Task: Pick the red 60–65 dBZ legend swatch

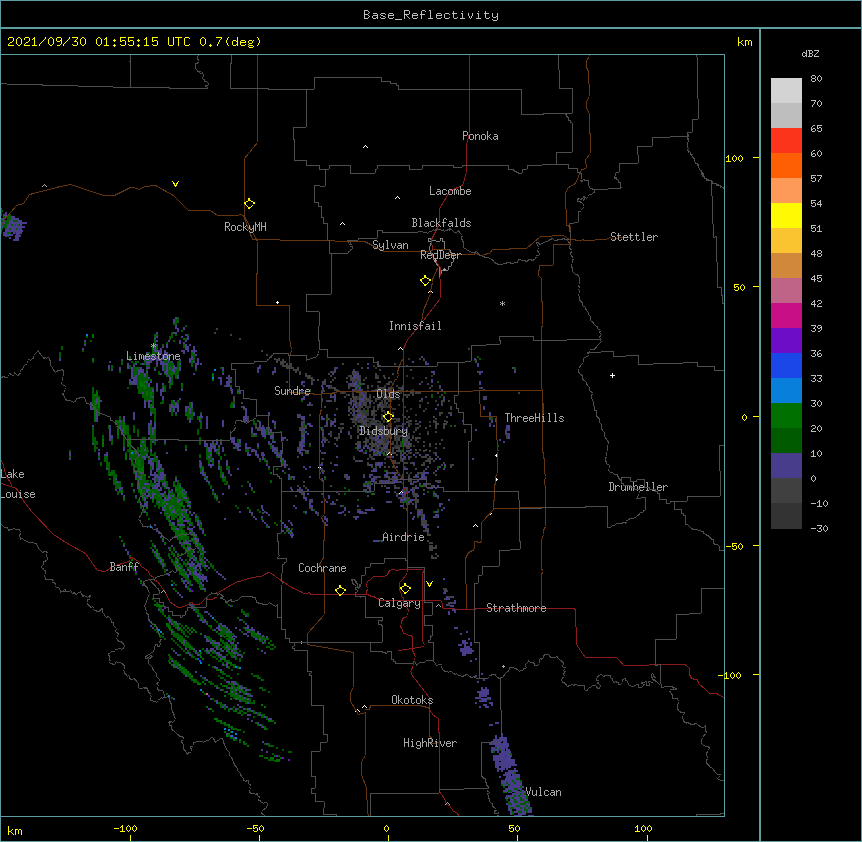Action: (x=786, y=141)
